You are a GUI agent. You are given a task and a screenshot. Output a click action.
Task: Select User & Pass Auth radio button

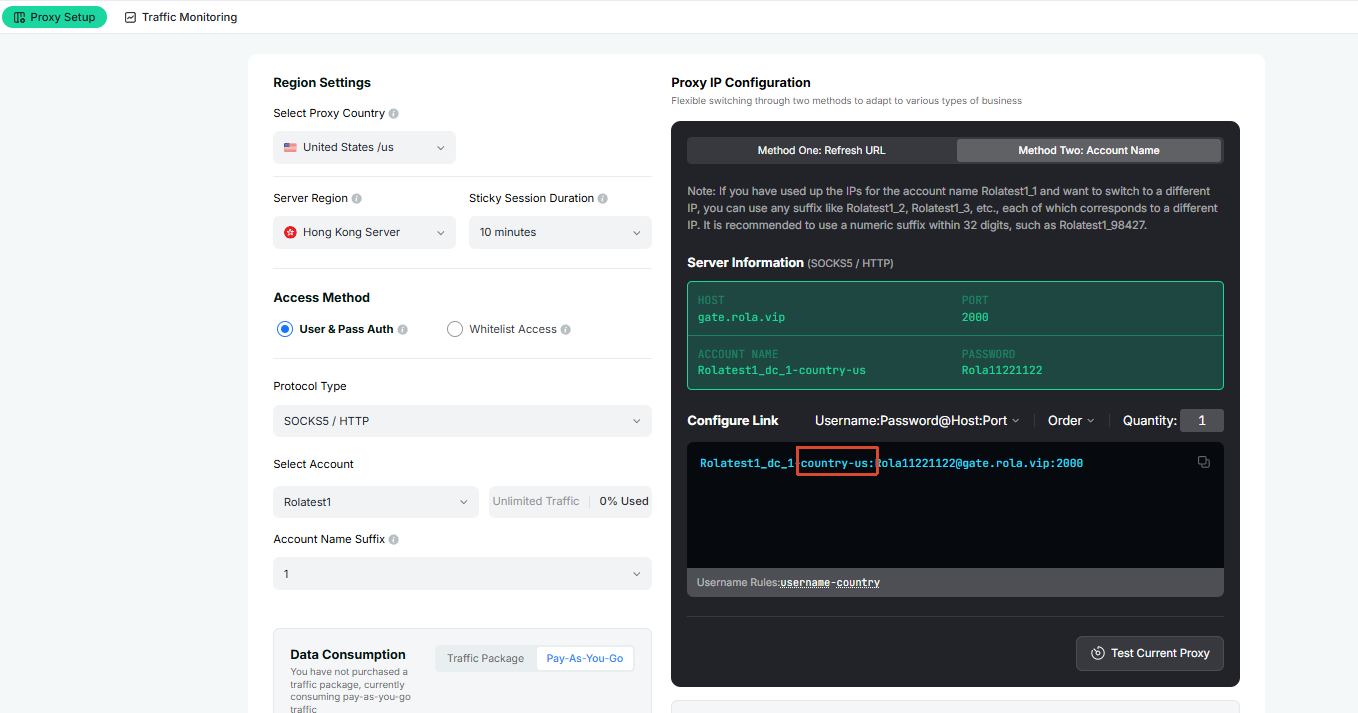tap(285, 329)
